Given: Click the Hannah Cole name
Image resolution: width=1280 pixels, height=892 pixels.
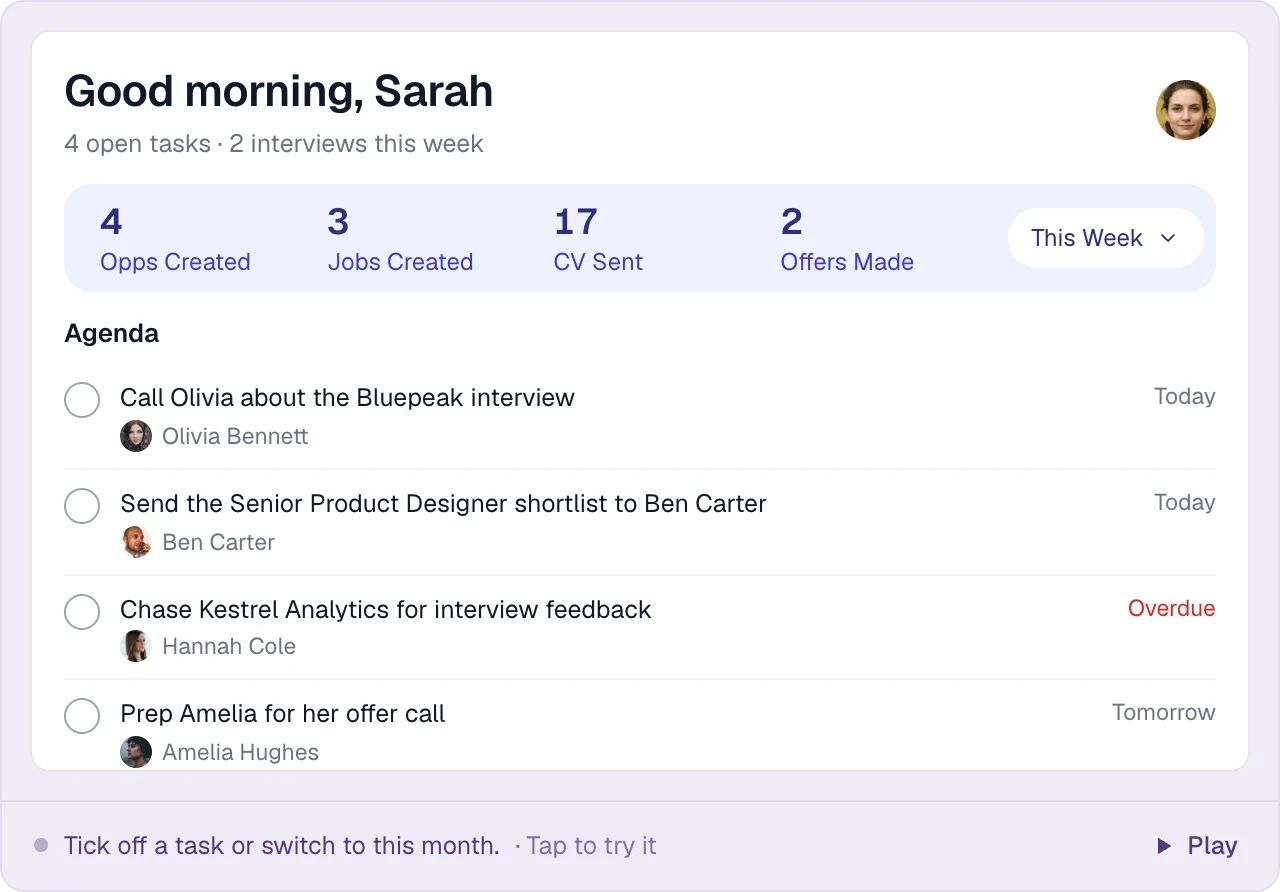Looking at the screenshot, I should (x=229, y=646).
